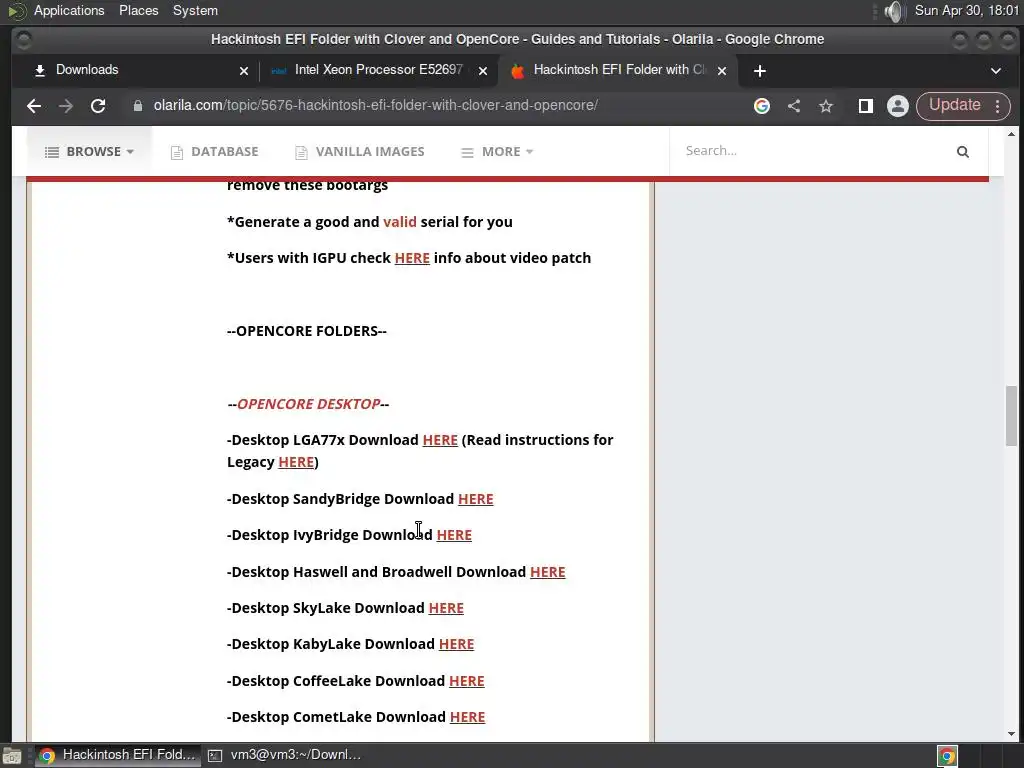Open HERE link for IGPU video patch
1024x768 pixels.
(412, 258)
